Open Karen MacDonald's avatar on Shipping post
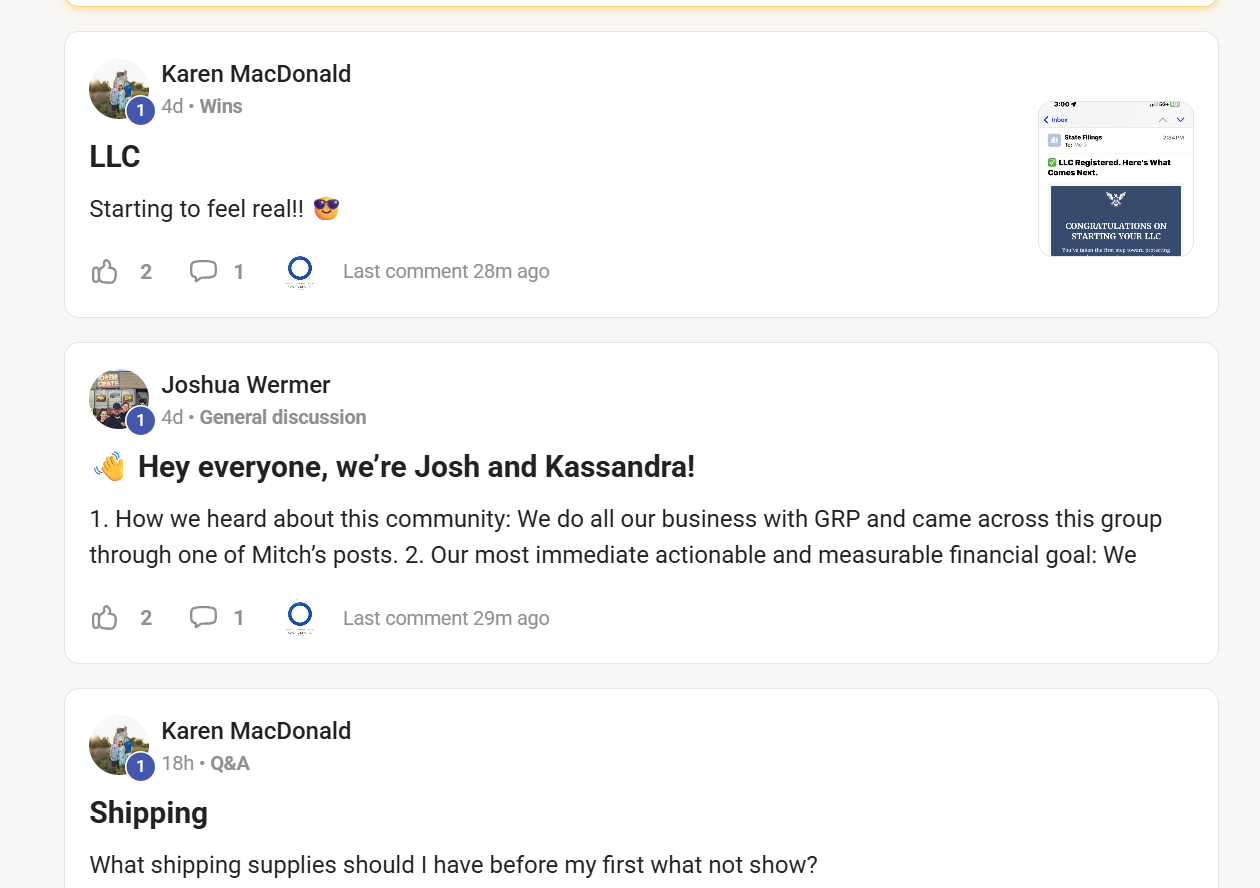Viewport: 1260px width, 888px height. point(119,745)
